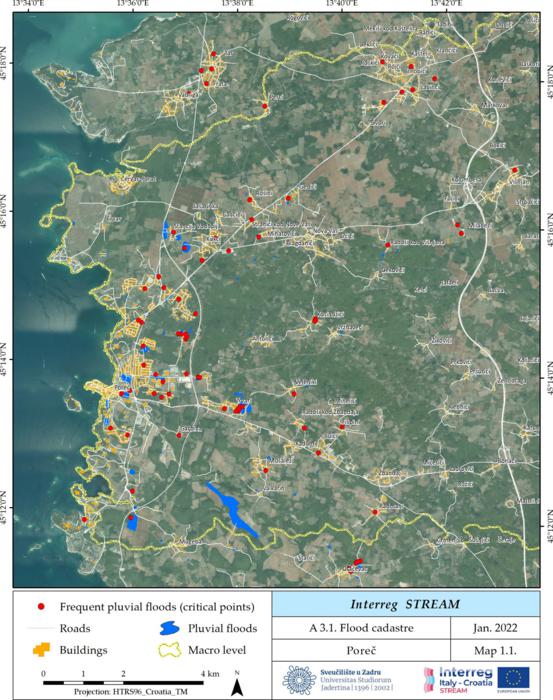Click the 13°40'0"E longitude label
Screen dimensions: 553x700
[x=342, y=4]
